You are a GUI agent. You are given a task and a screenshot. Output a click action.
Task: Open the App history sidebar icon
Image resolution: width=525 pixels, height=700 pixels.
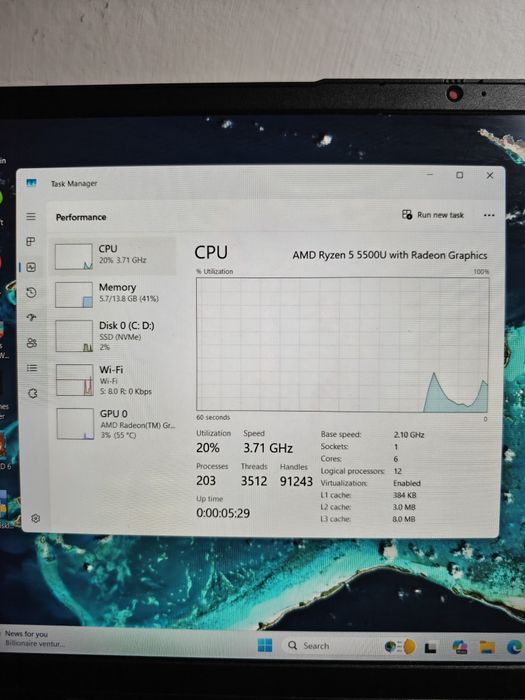click(x=31, y=292)
